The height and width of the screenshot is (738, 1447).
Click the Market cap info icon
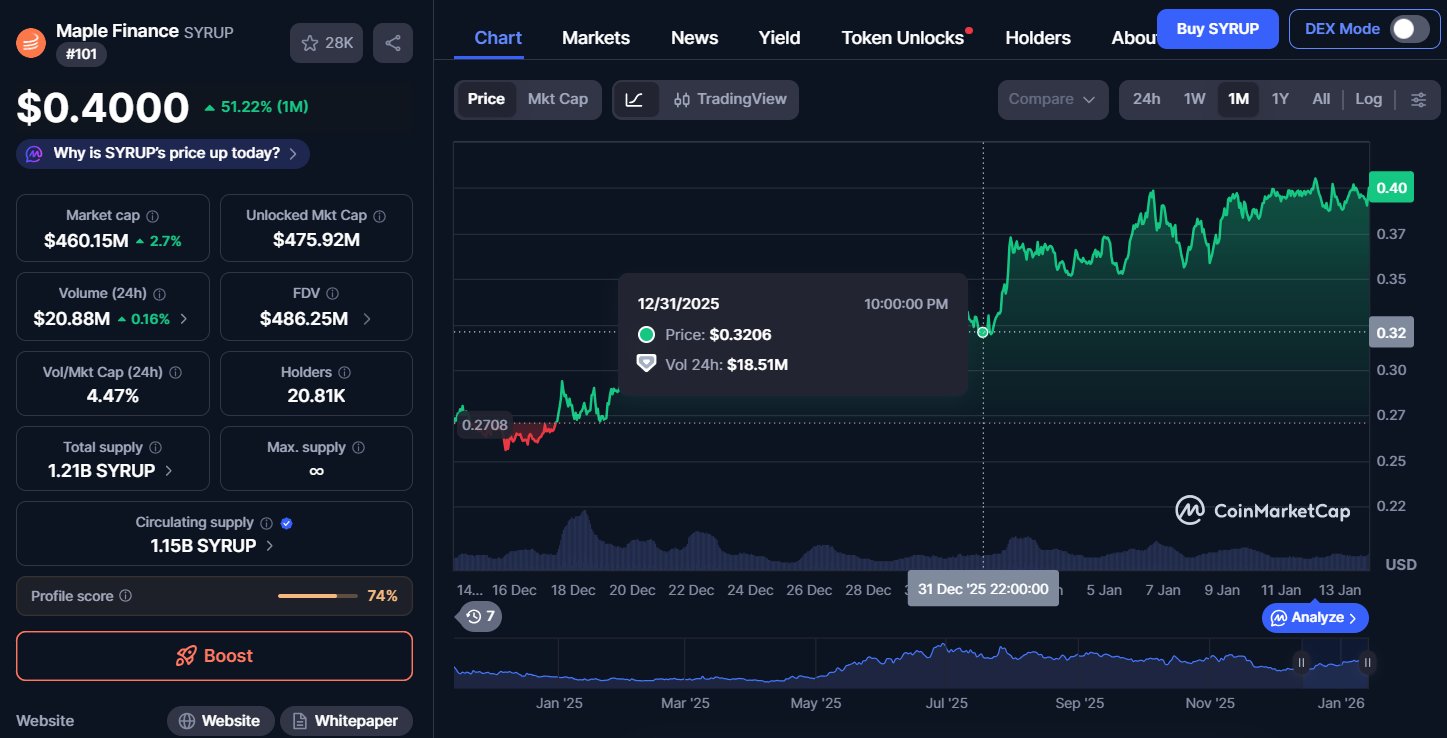tap(152, 216)
